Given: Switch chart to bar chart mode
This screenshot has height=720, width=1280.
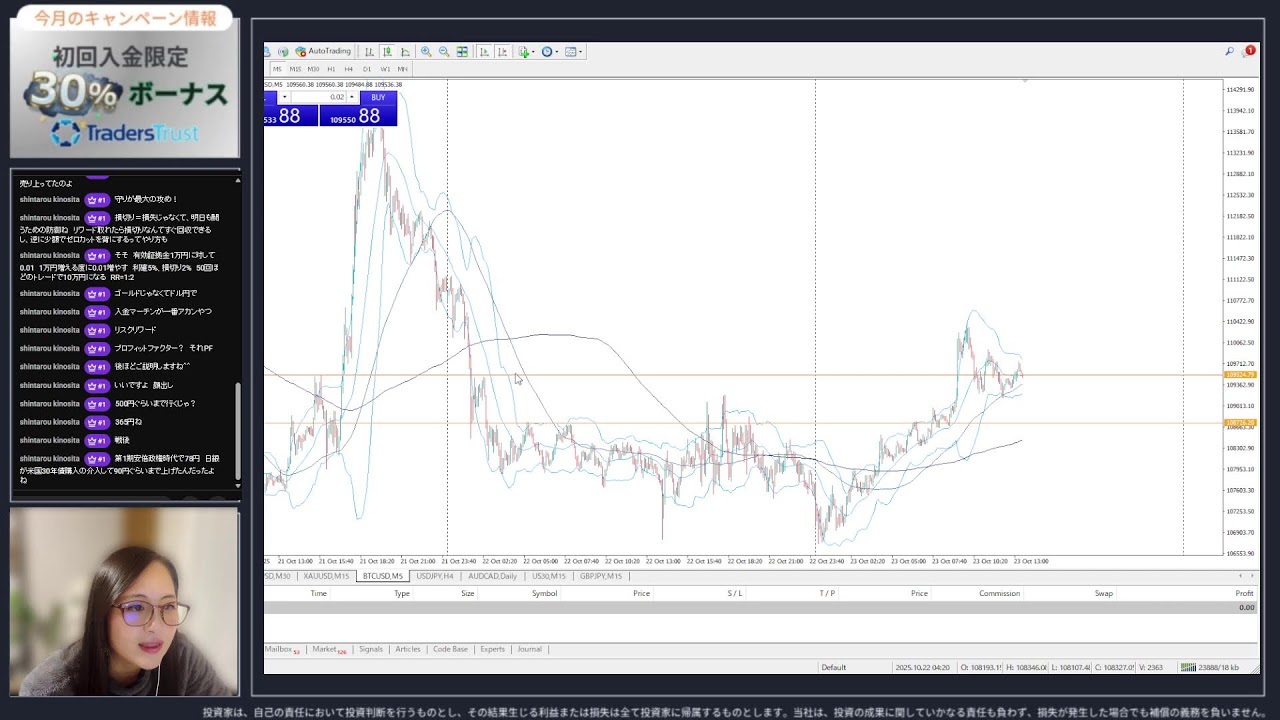Looking at the screenshot, I should coord(369,52).
